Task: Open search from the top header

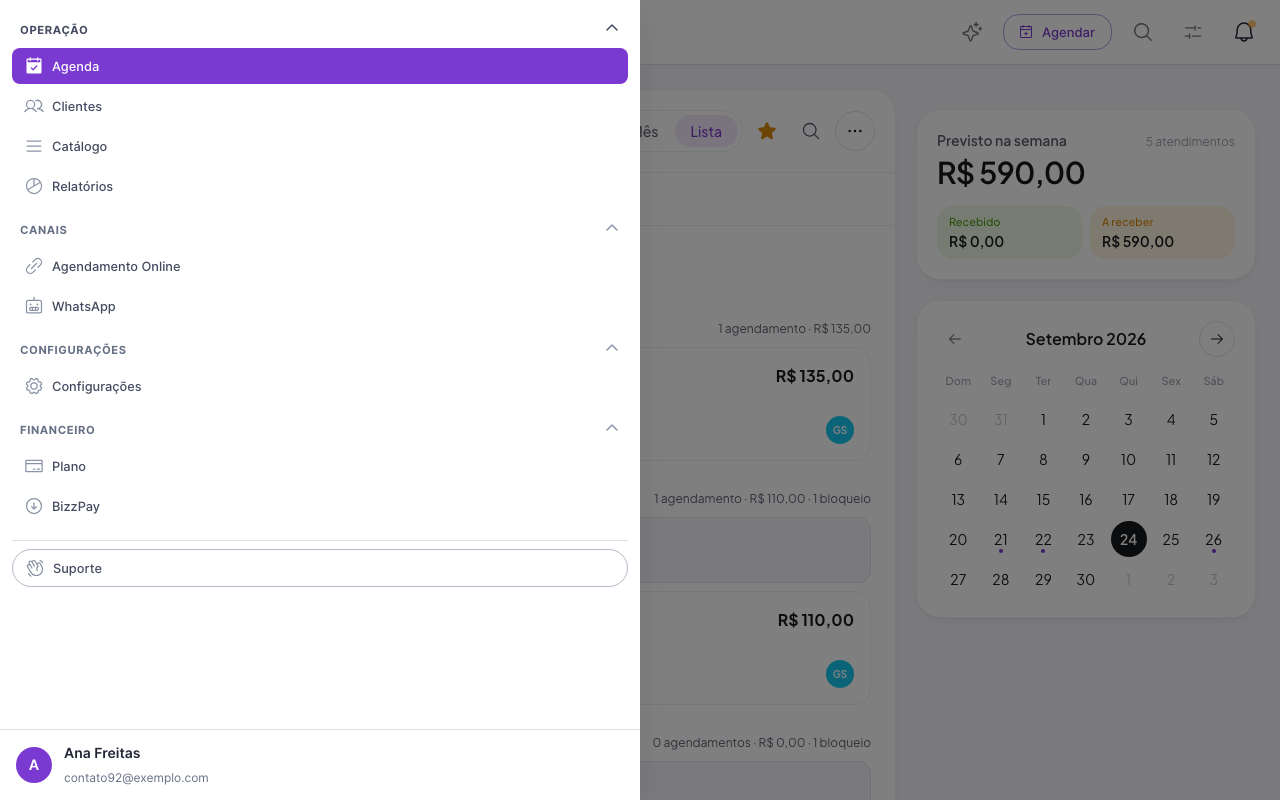Action: (x=1143, y=32)
